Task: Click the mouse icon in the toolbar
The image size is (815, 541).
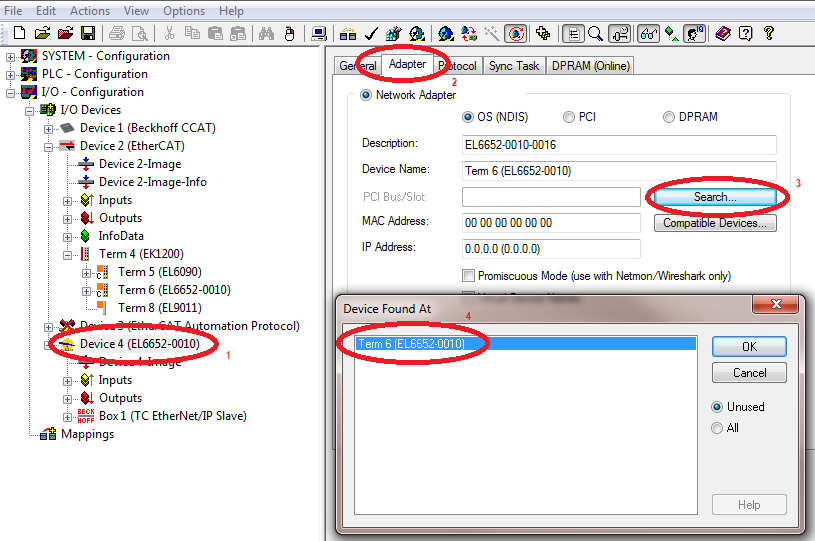Action: click(290, 33)
